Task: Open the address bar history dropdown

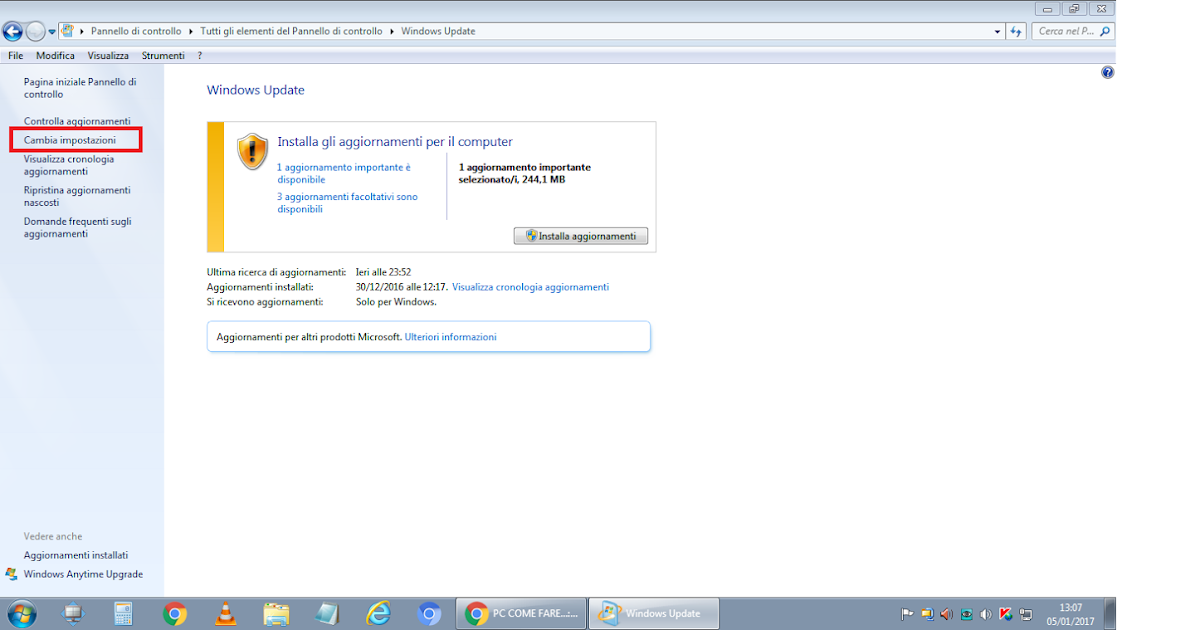Action: [997, 32]
